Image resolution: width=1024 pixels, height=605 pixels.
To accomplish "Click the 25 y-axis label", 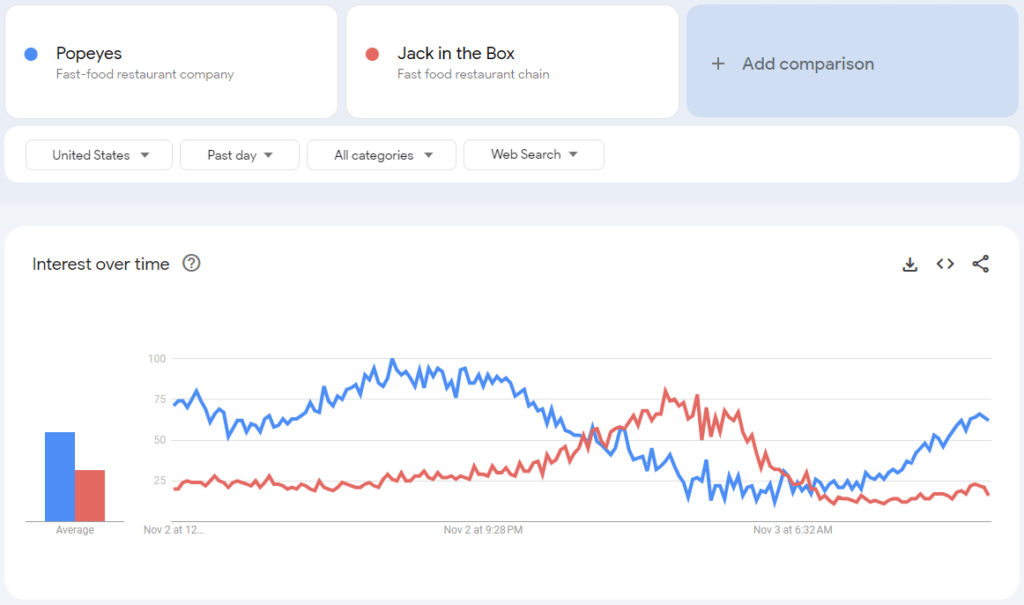I will click(x=159, y=480).
